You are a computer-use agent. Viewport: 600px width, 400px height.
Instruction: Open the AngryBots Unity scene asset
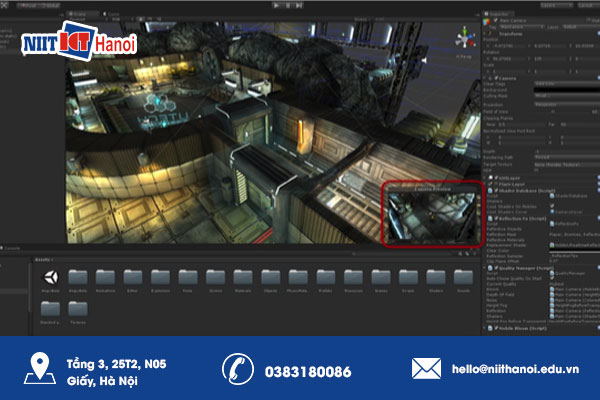click(x=50, y=277)
